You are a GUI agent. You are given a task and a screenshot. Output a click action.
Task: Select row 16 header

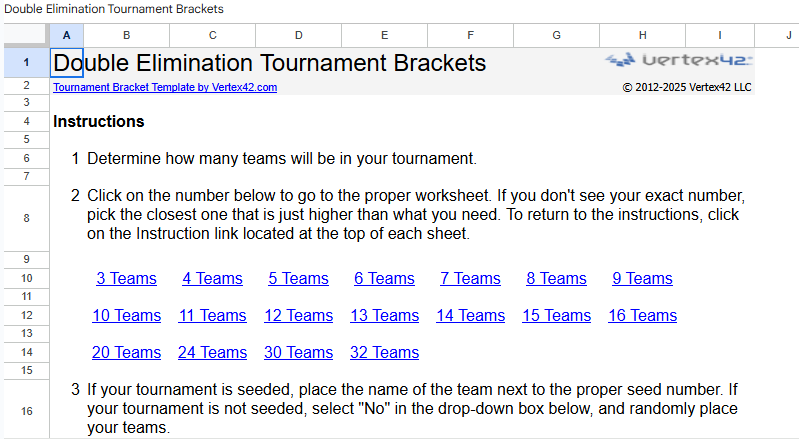click(25, 410)
